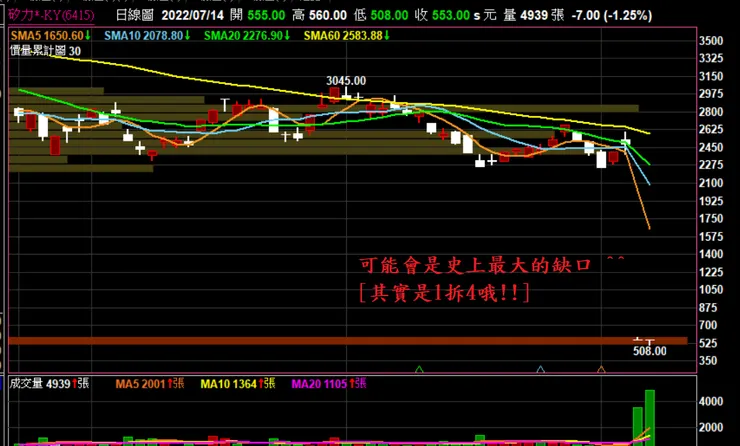Click the high price 560.00
The width and height of the screenshot is (740, 446).
pyautogui.click(x=328, y=16)
